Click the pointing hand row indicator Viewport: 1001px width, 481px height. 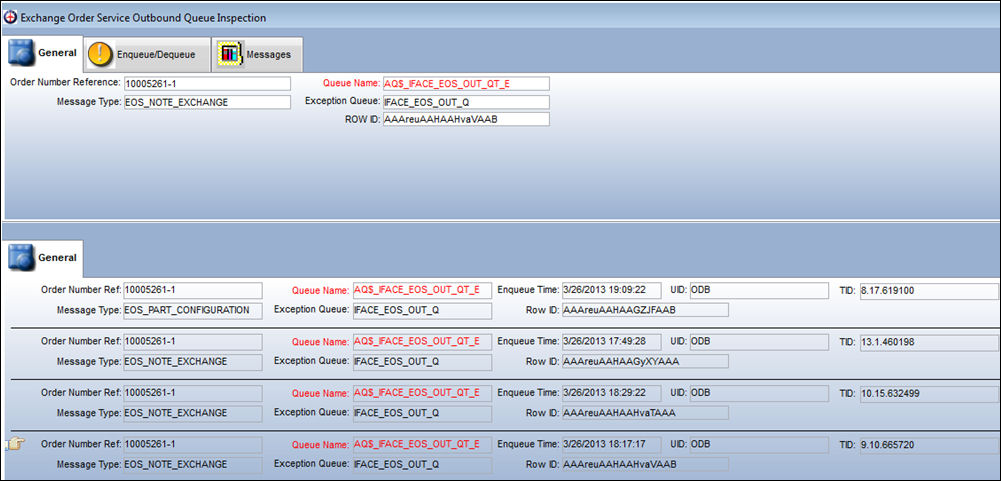click(14, 444)
